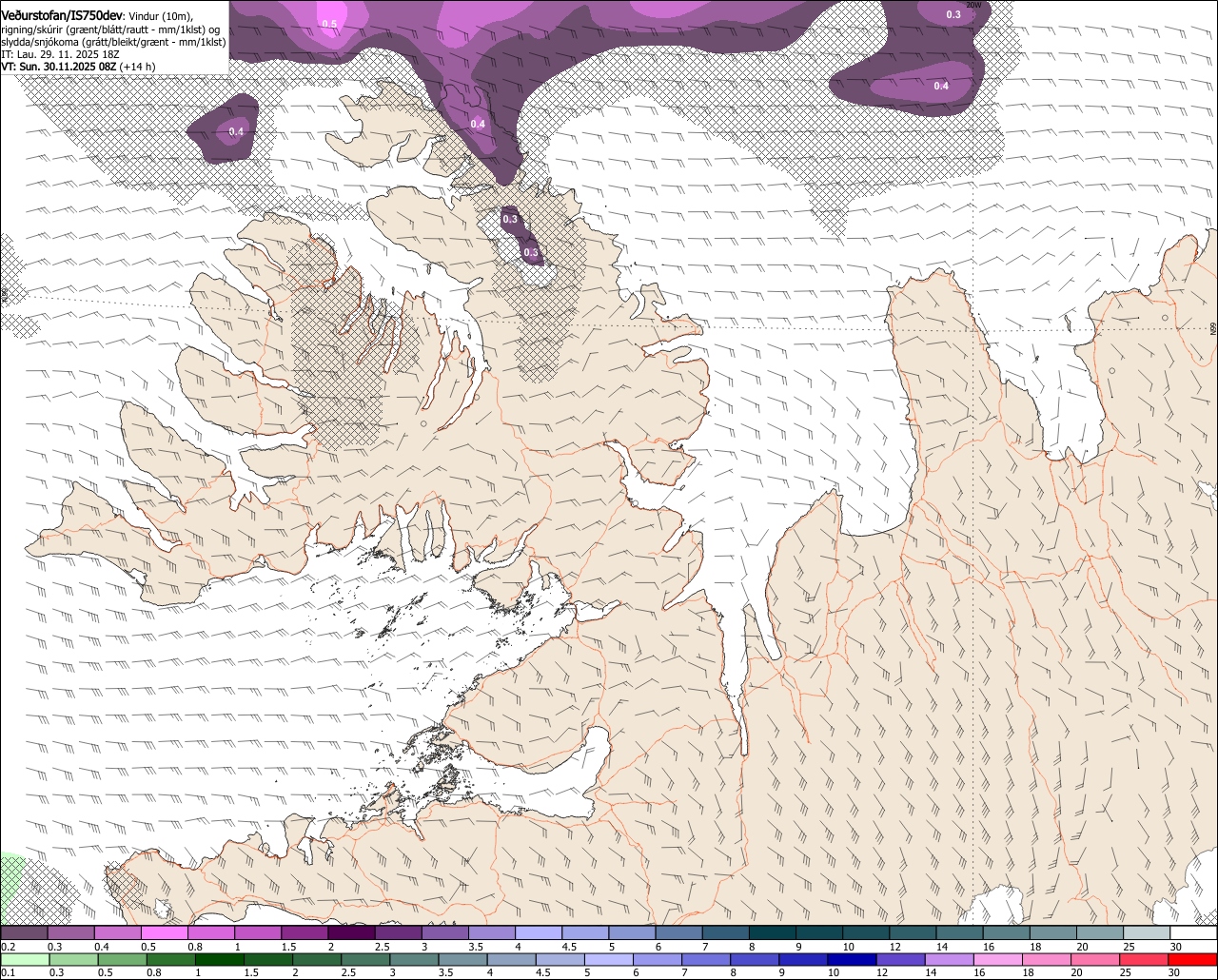Pick the pale lavender swatch above top-row 4
This screenshot has width=1218, height=980.
pos(539,933)
